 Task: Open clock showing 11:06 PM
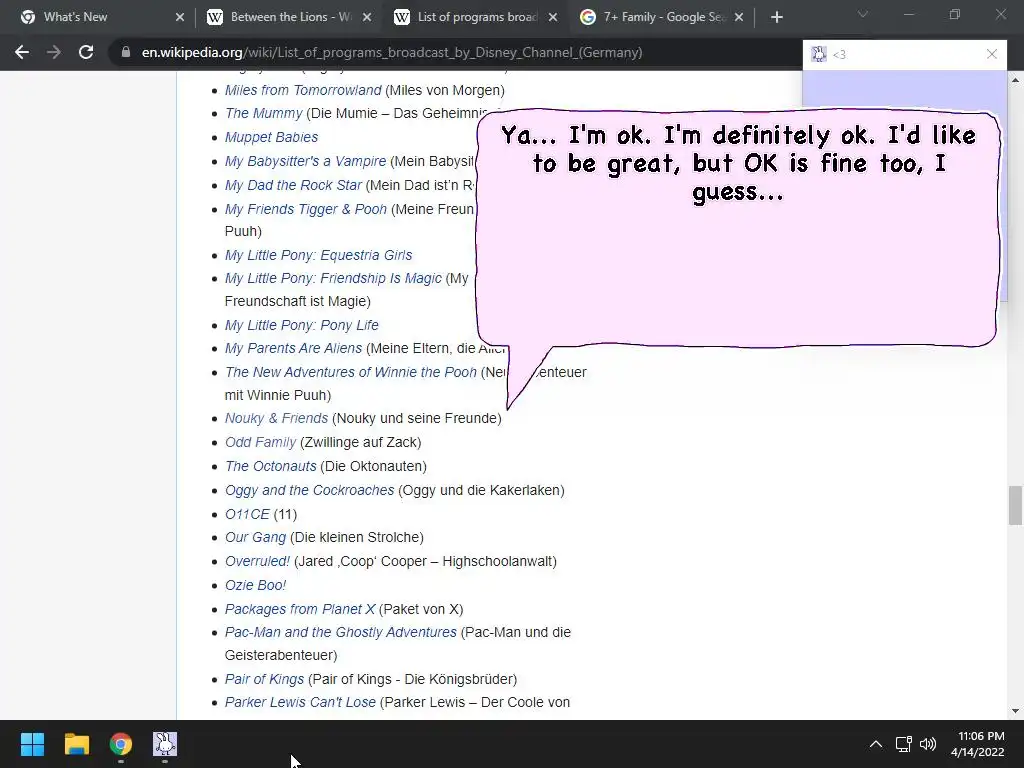click(978, 744)
